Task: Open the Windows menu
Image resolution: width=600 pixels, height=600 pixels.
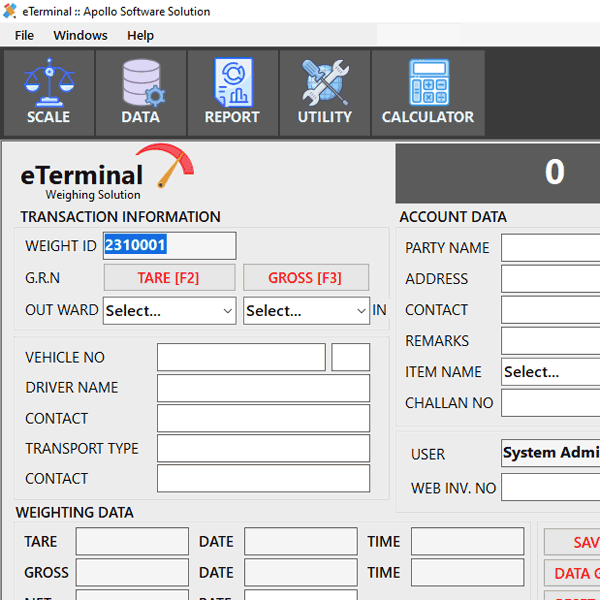Action: pos(80,36)
